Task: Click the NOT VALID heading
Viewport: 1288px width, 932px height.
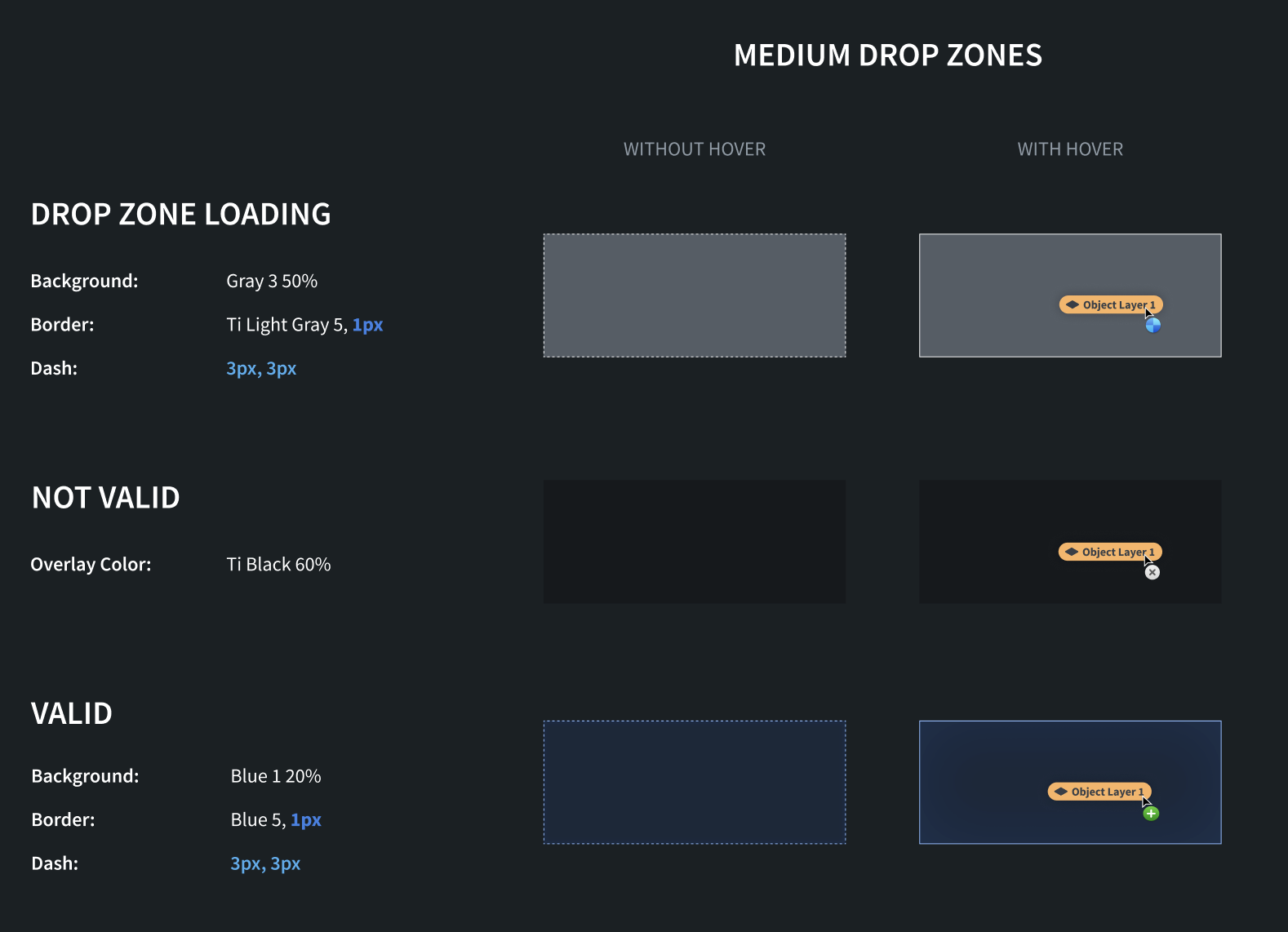Action: pos(106,497)
